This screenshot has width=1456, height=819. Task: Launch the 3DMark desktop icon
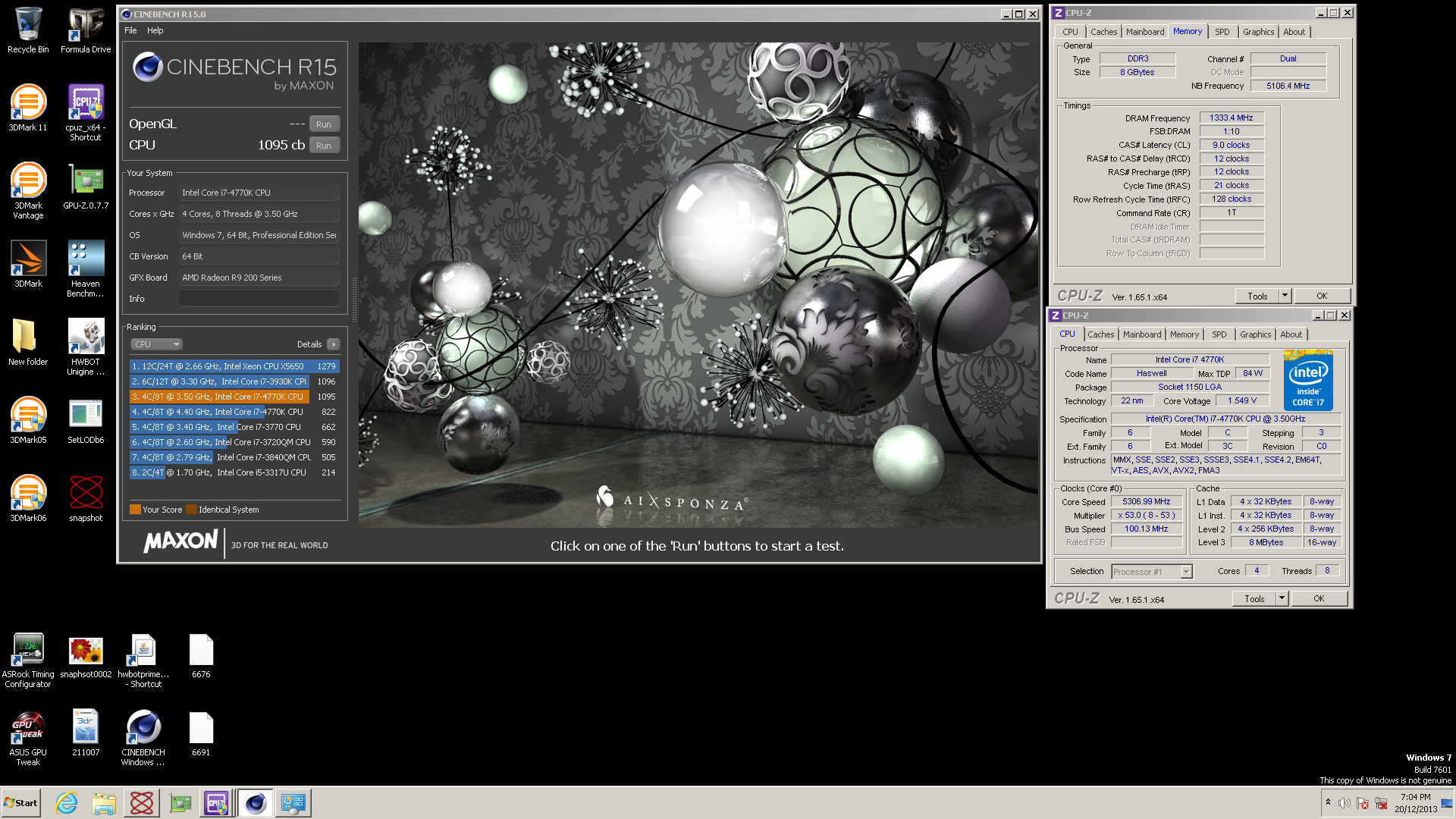(x=28, y=264)
